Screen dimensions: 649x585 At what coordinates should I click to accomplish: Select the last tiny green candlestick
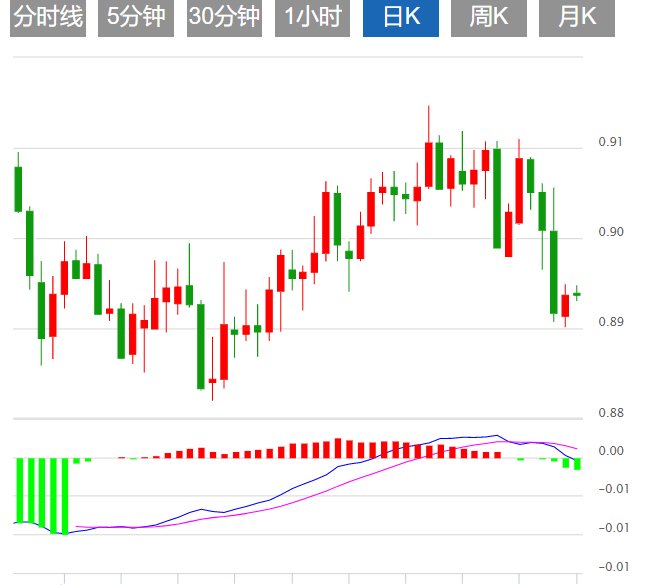click(x=577, y=294)
